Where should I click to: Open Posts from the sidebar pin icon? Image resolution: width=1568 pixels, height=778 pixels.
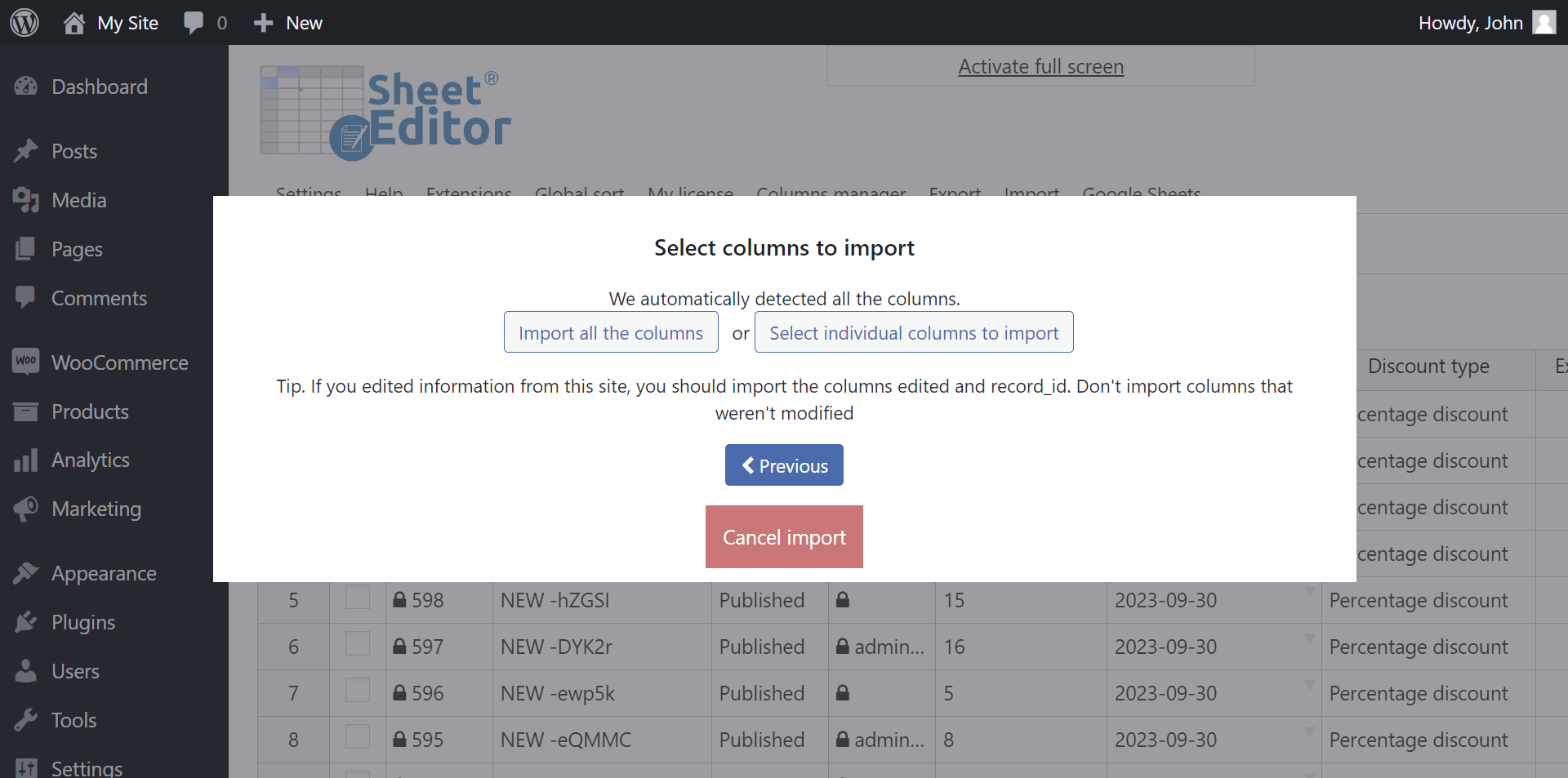point(27,150)
